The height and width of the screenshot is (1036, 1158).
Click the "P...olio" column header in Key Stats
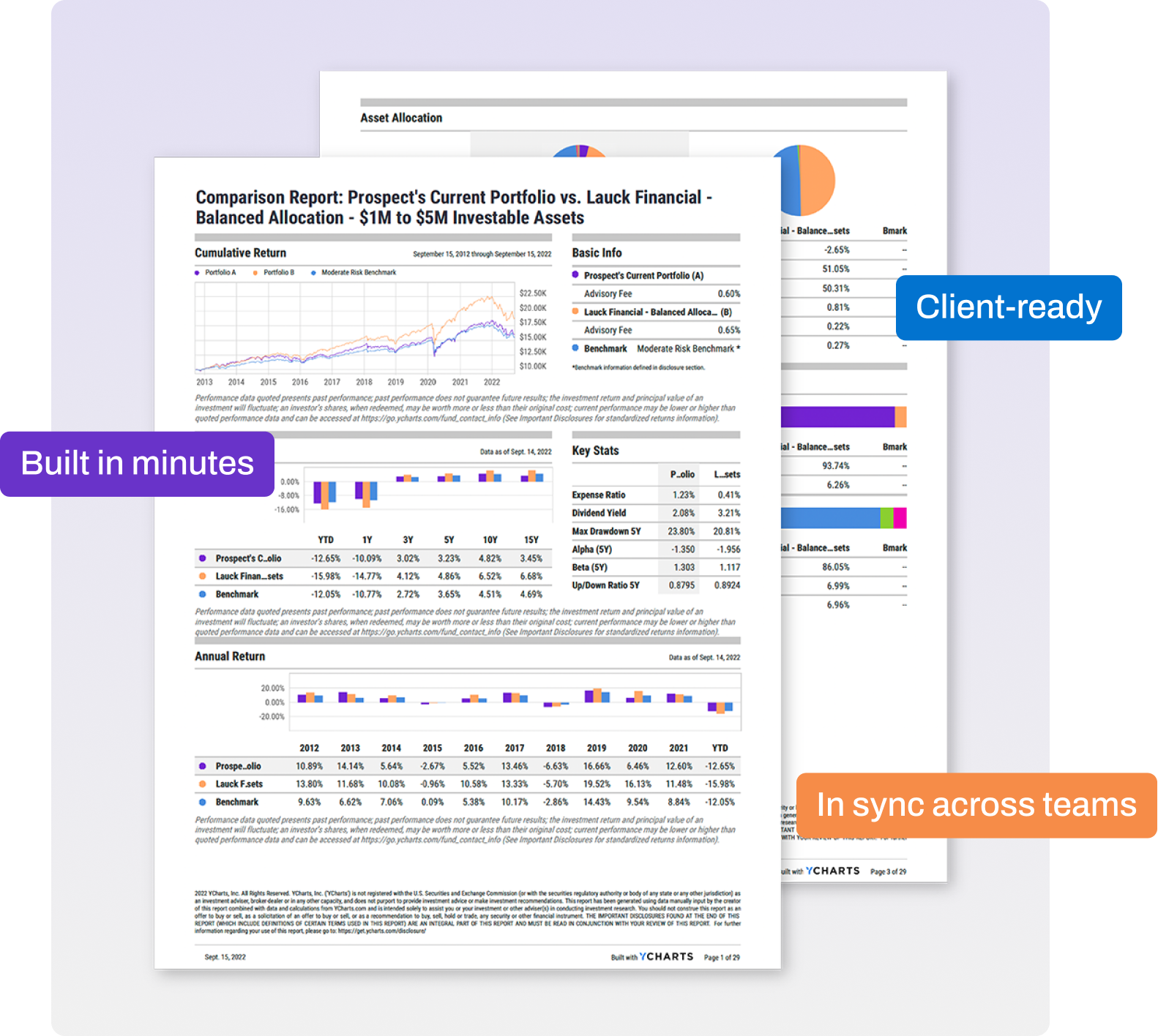(x=682, y=475)
